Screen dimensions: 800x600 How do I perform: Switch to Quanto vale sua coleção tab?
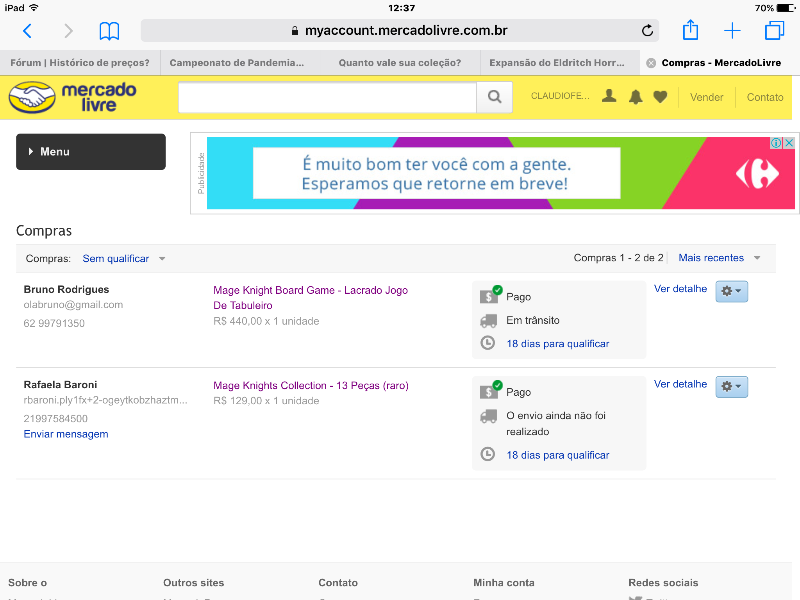point(400,63)
